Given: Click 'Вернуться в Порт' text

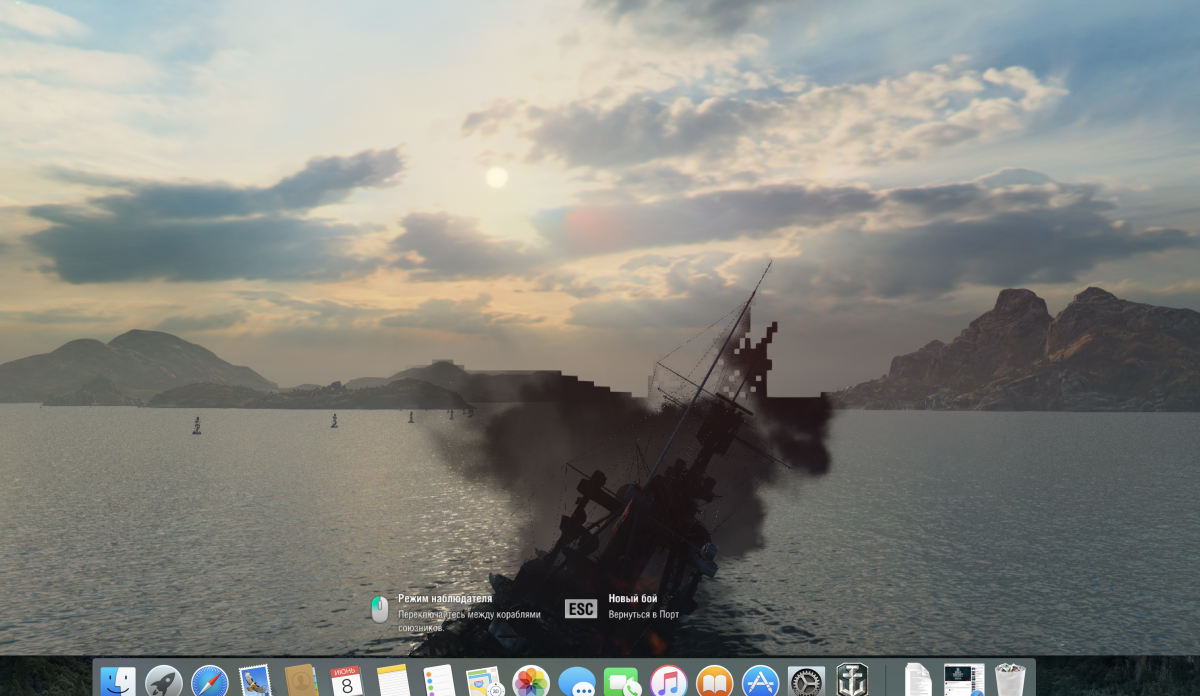Looking at the screenshot, I should (643, 614).
